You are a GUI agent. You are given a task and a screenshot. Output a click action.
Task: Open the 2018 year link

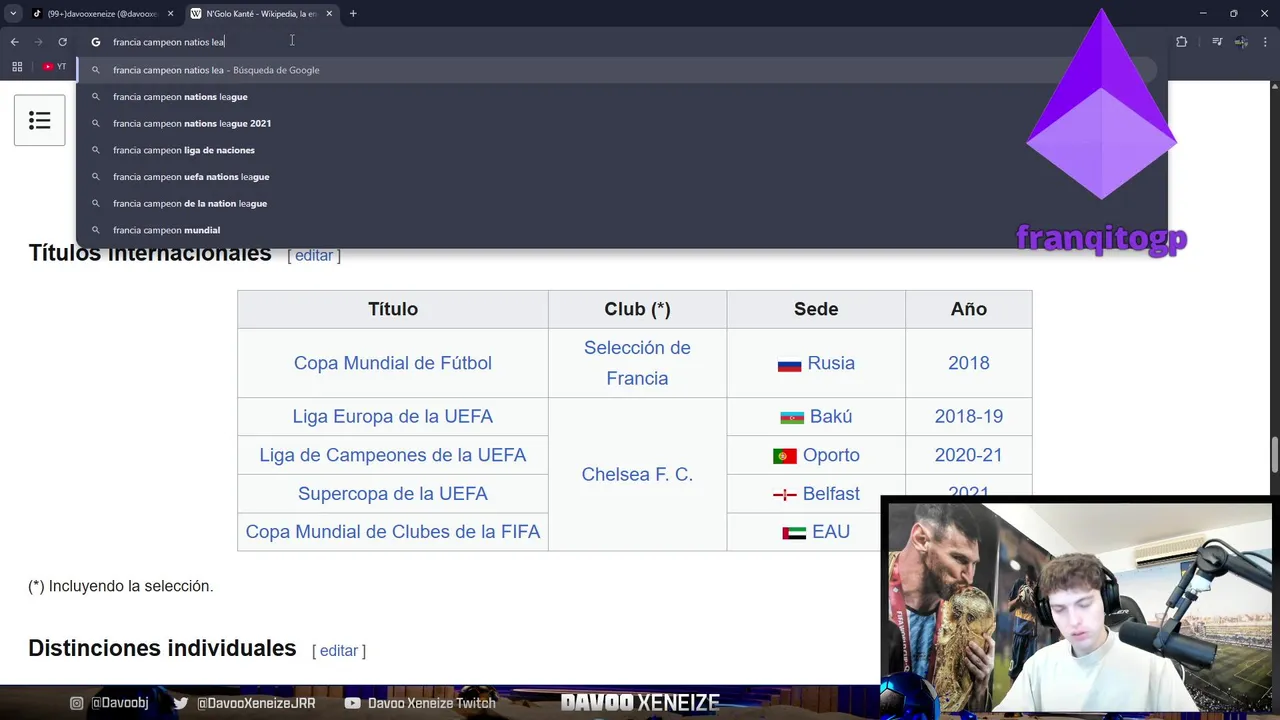coord(969,363)
